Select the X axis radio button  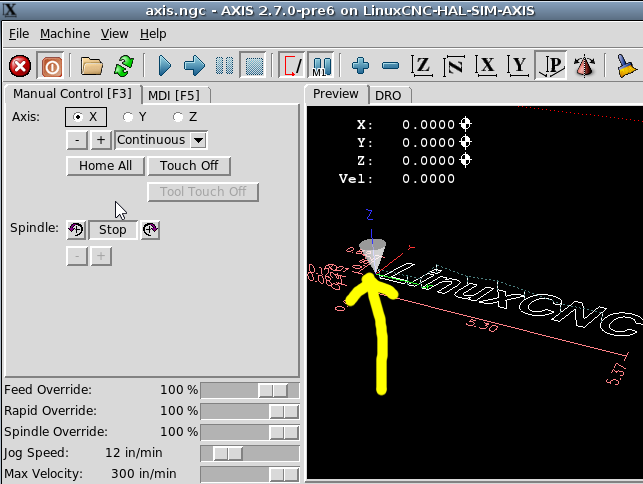(86, 117)
